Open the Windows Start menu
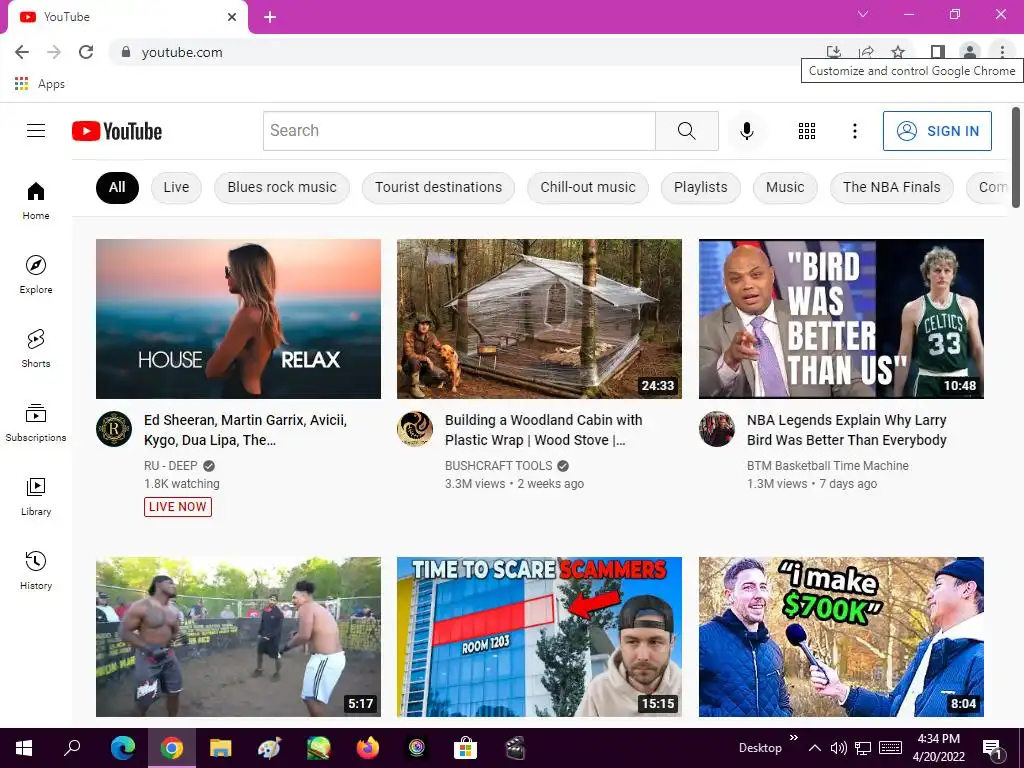 tap(24, 748)
